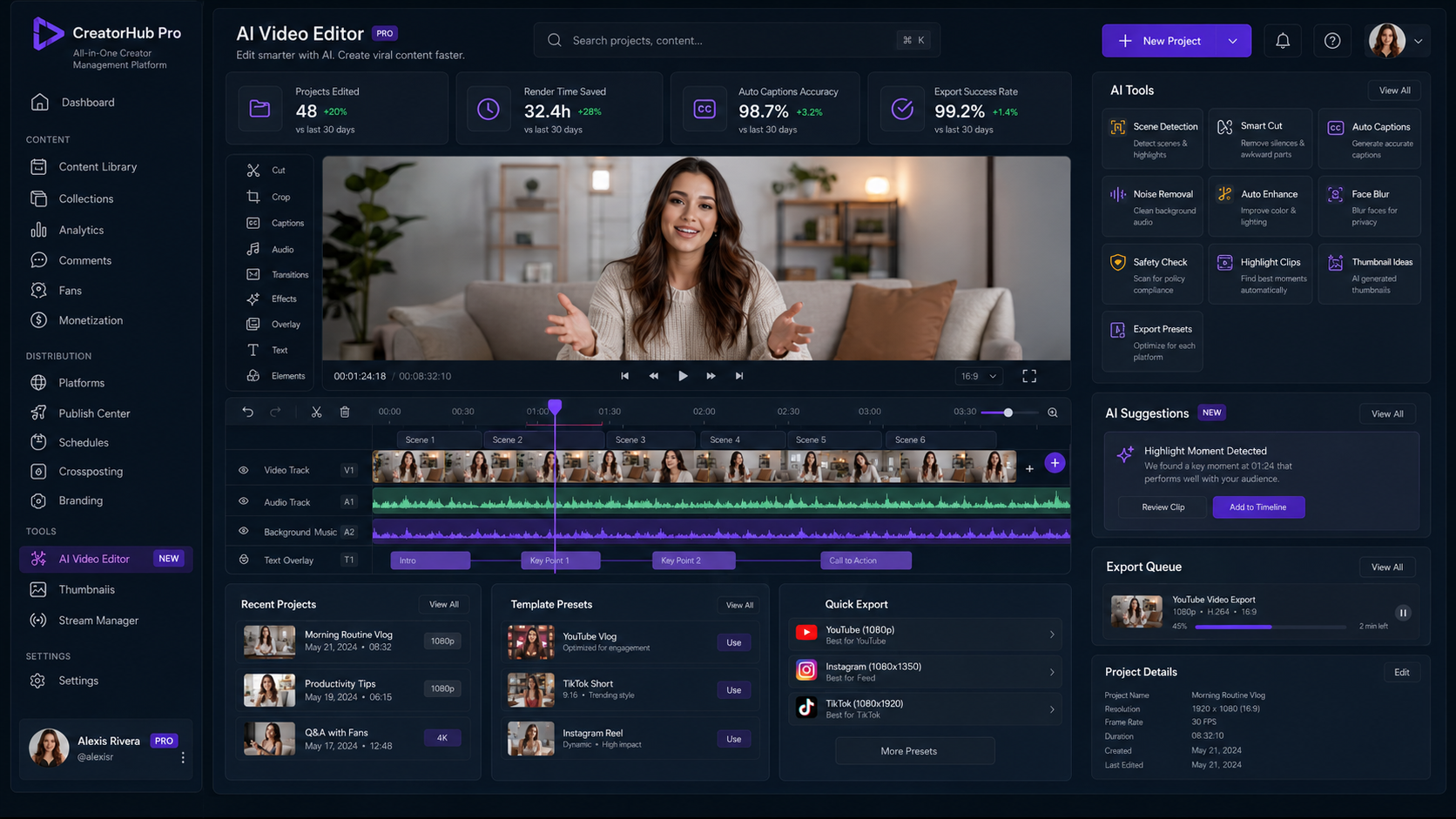The image size is (1456, 819).
Task: Select the Crop tool
Action: point(268,197)
